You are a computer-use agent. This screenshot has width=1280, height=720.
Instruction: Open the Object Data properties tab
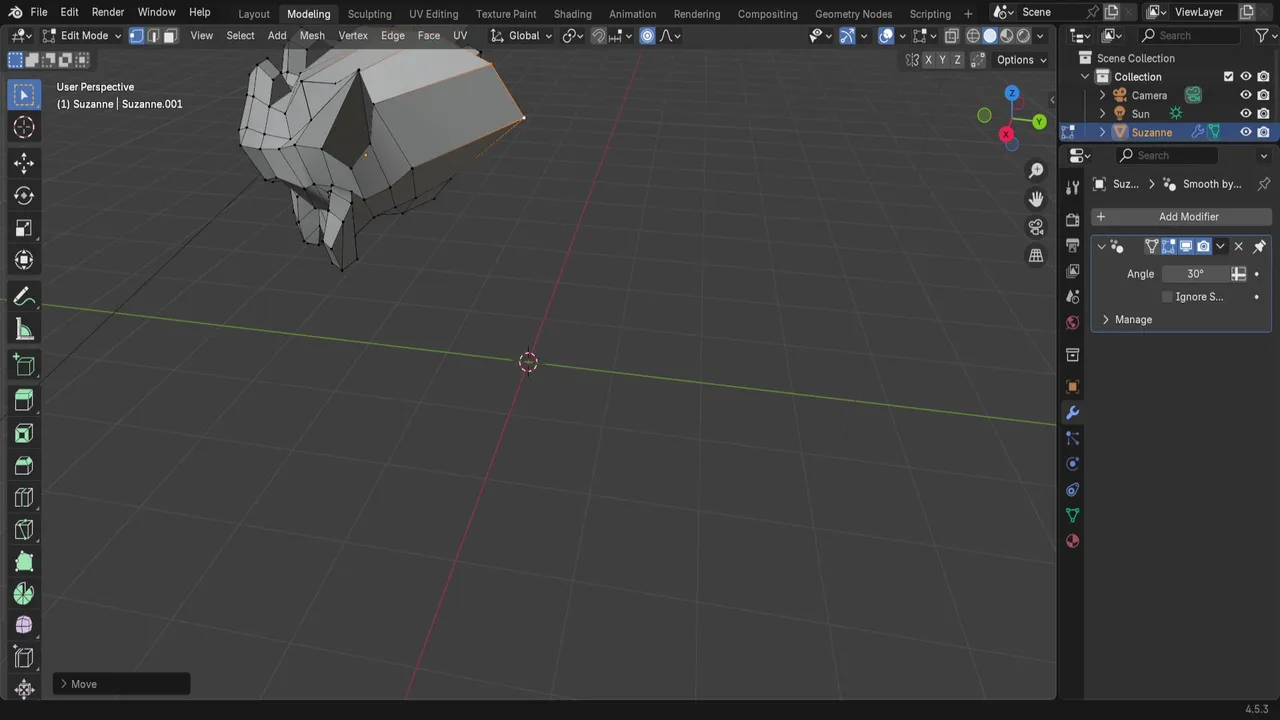[1072, 515]
